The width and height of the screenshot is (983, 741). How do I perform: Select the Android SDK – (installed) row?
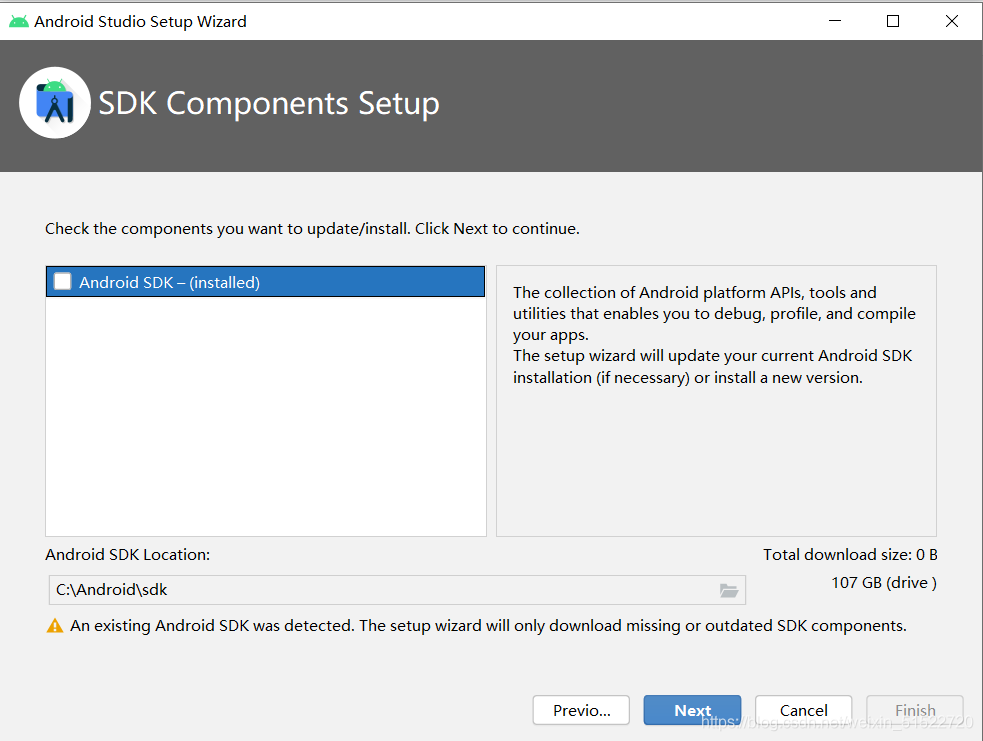[x=265, y=281]
